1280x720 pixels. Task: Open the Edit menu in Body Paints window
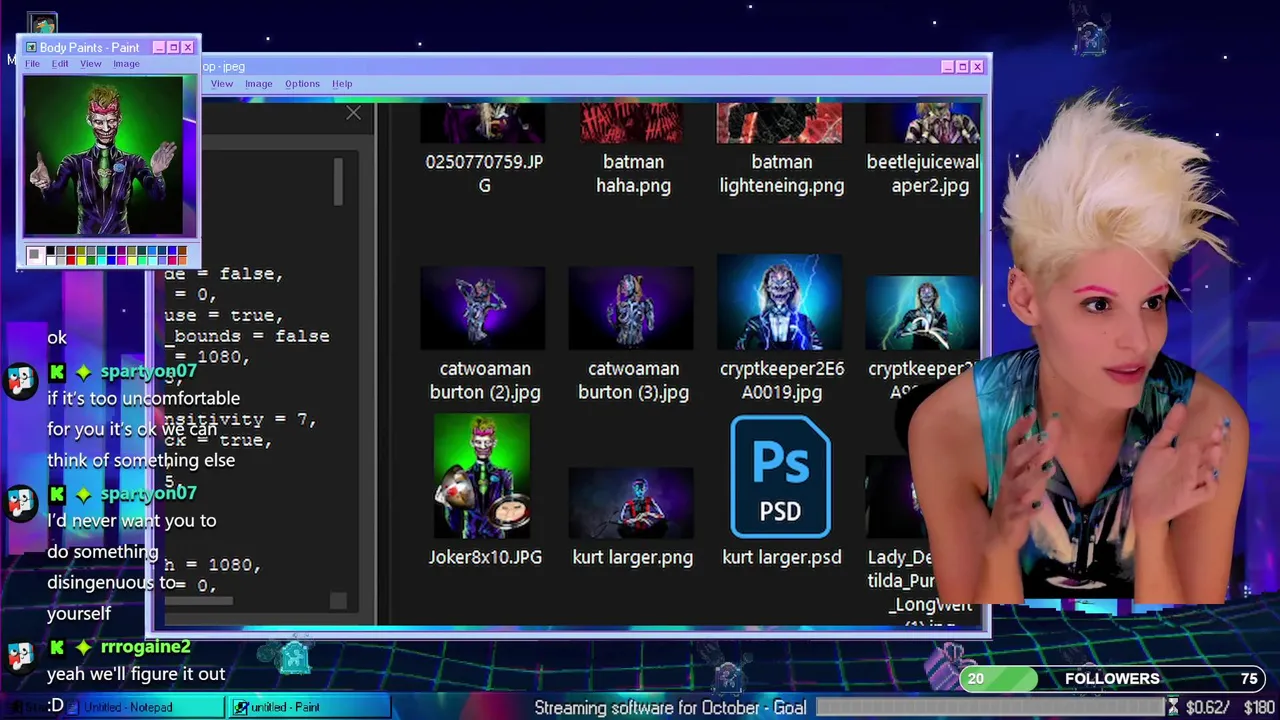(60, 64)
